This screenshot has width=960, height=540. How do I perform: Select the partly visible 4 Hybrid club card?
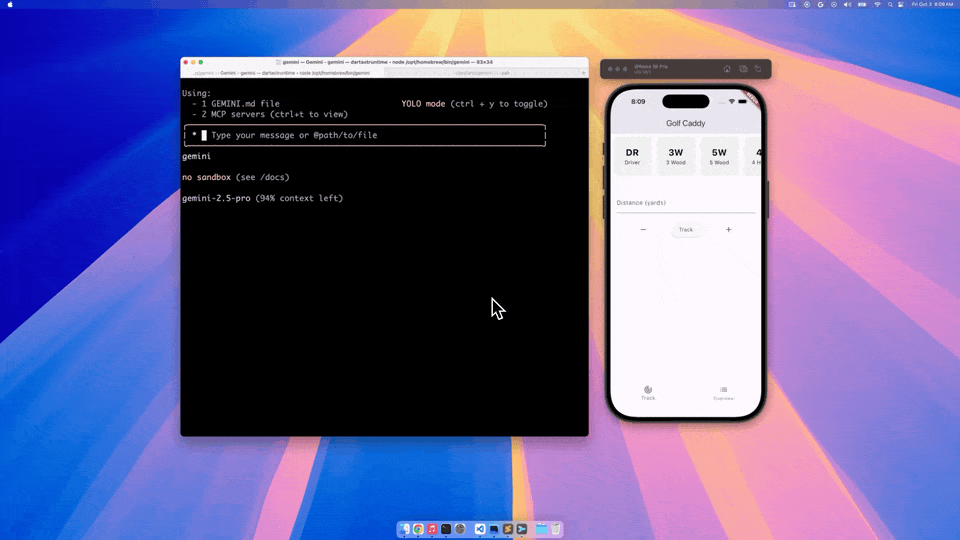pyautogui.click(x=754, y=156)
